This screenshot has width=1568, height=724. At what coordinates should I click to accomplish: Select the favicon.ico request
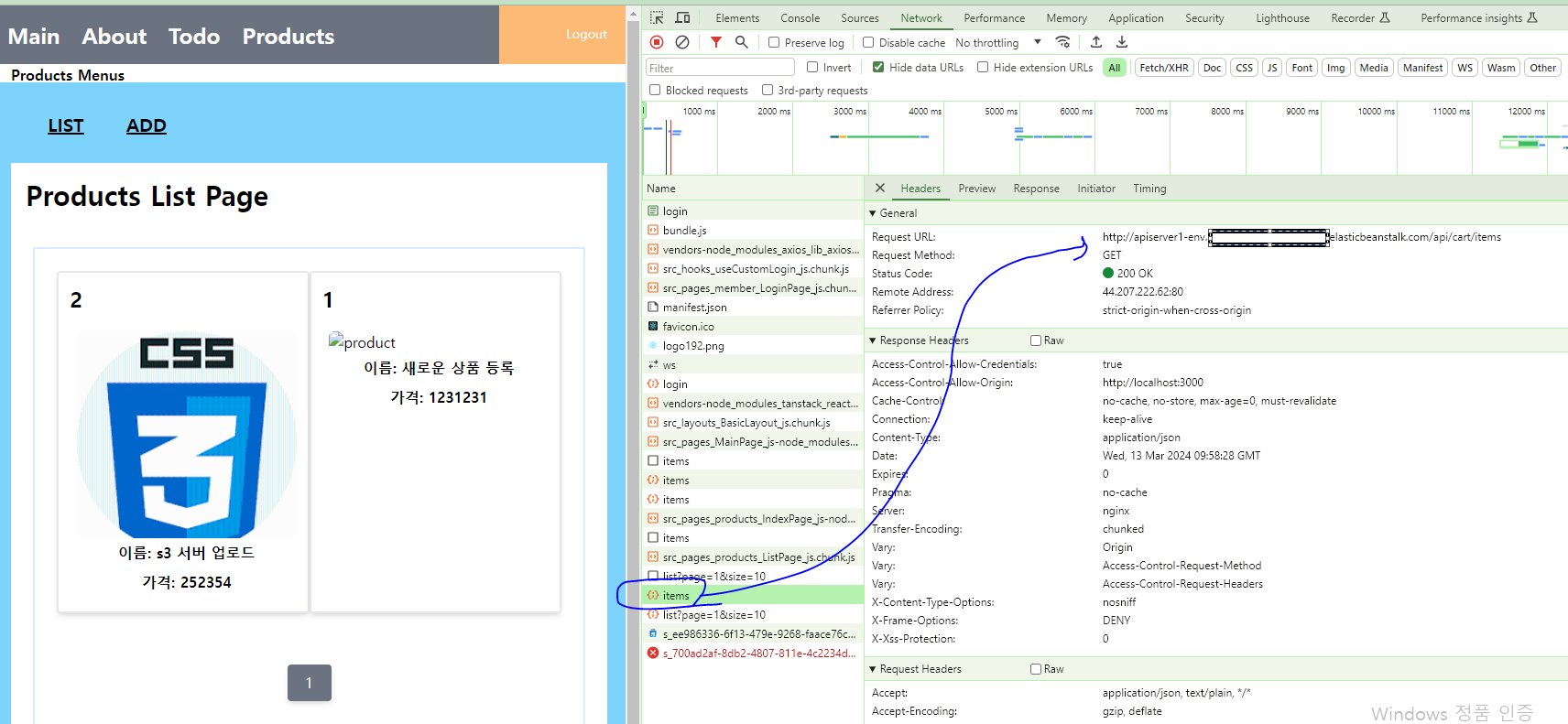click(x=753, y=327)
